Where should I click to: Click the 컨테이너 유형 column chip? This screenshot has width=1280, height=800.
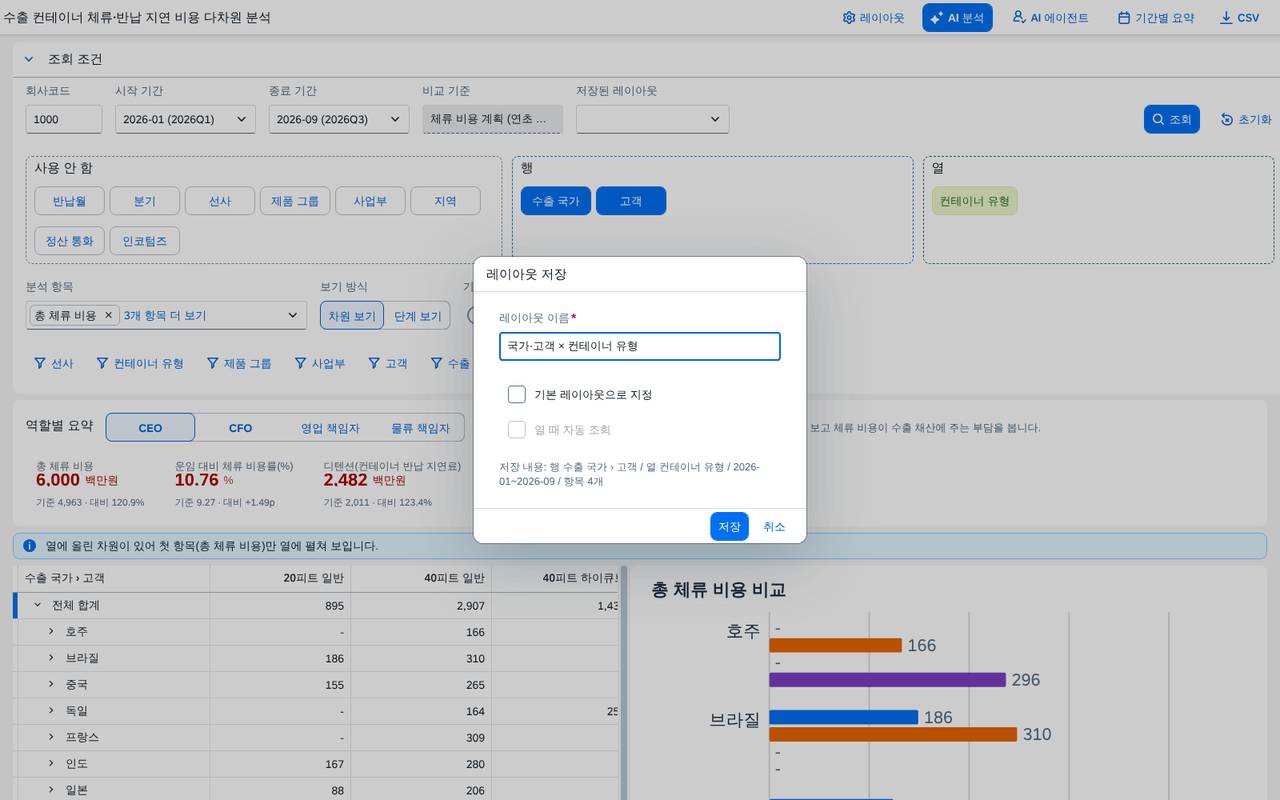pos(974,201)
